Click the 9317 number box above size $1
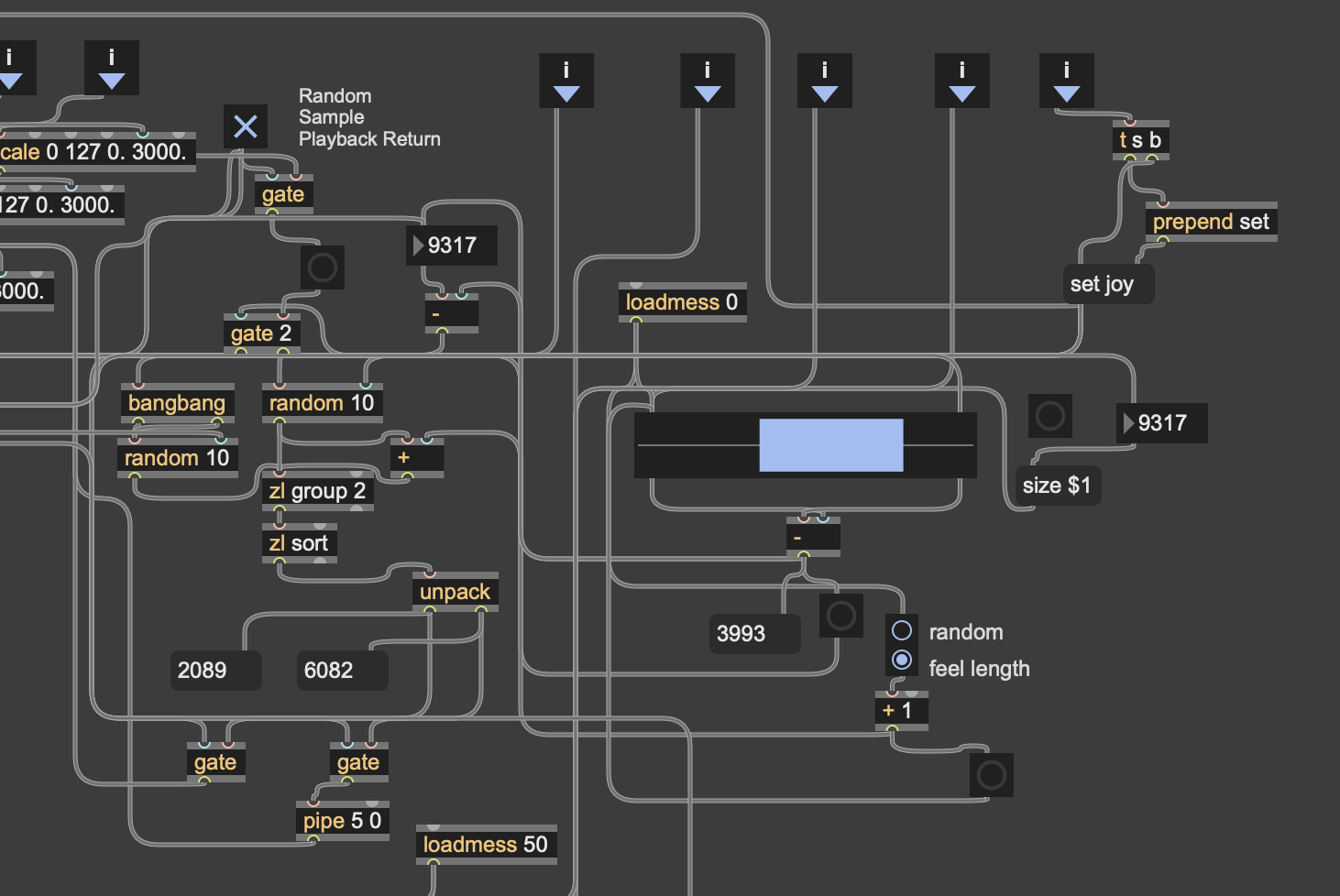 pyautogui.click(x=1162, y=423)
